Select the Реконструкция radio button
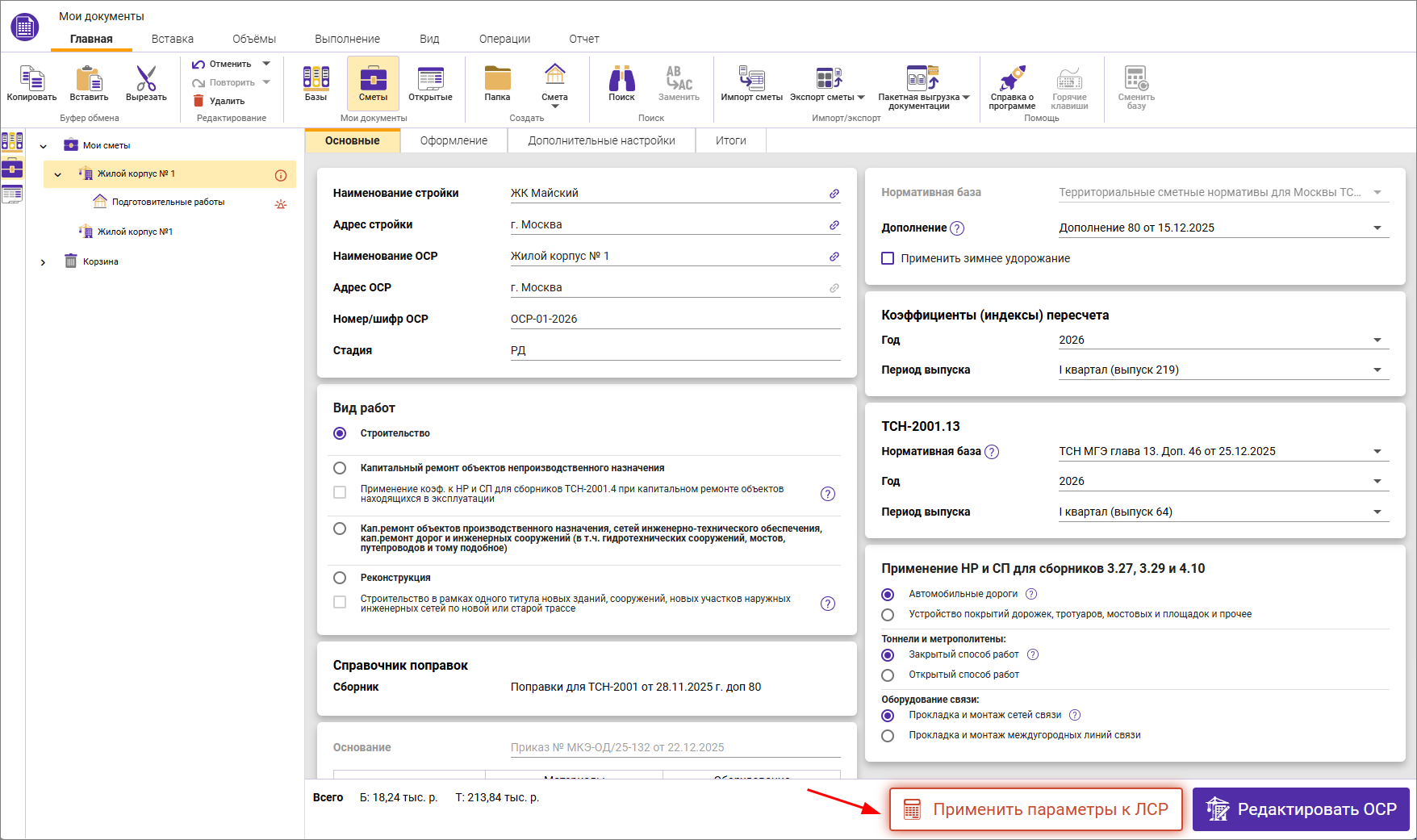The height and width of the screenshot is (840, 1417). 340,578
